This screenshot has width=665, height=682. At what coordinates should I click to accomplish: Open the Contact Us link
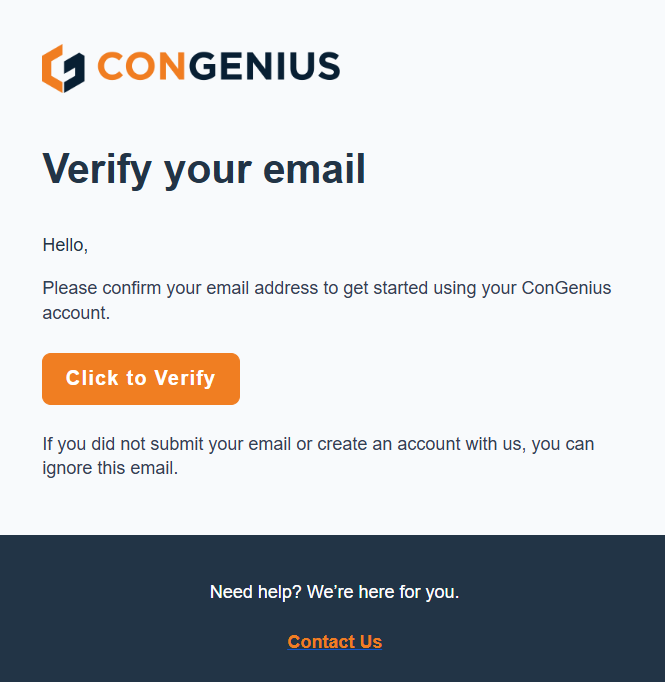click(x=334, y=642)
